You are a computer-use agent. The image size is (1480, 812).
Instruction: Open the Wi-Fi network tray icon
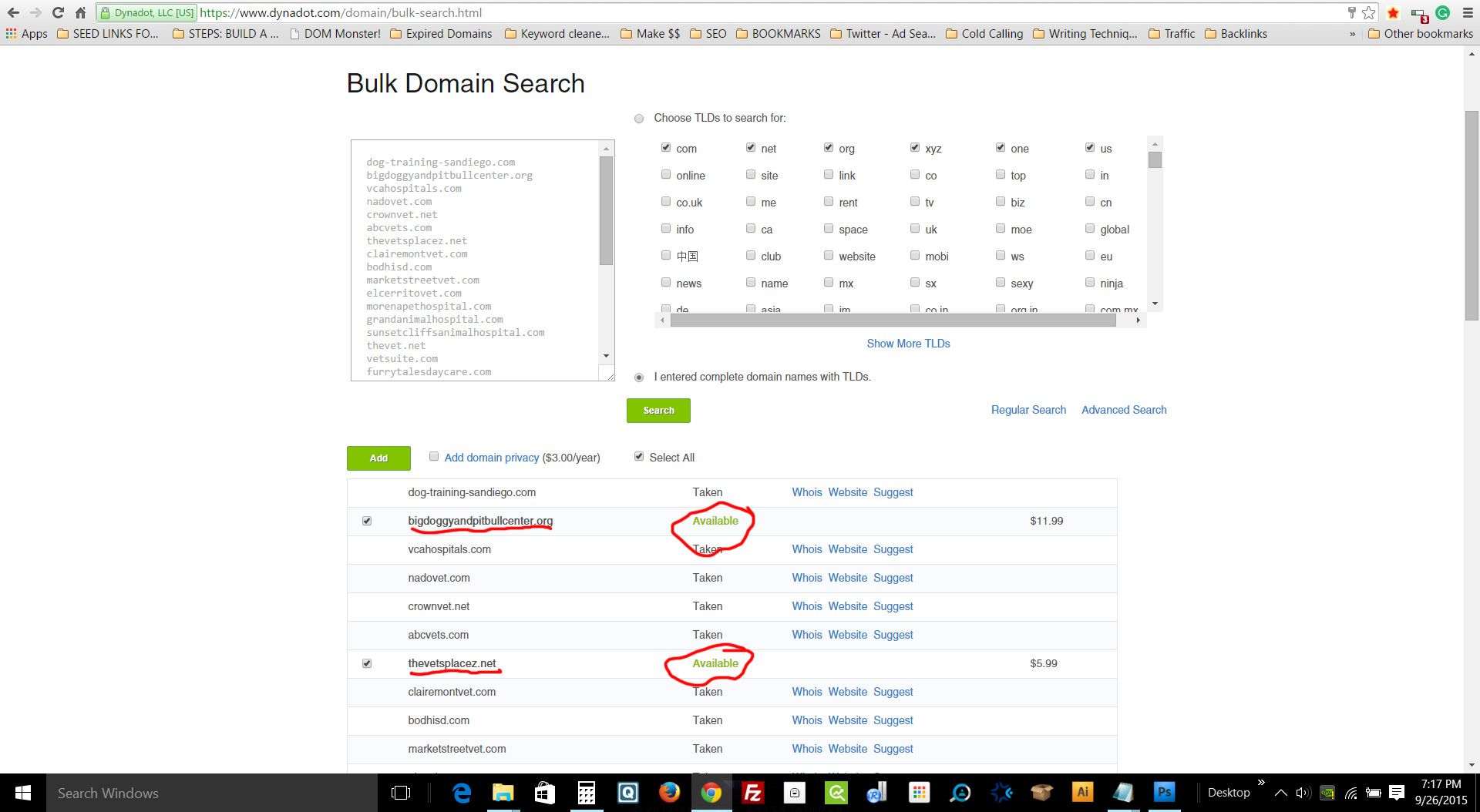pos(1350,793)
